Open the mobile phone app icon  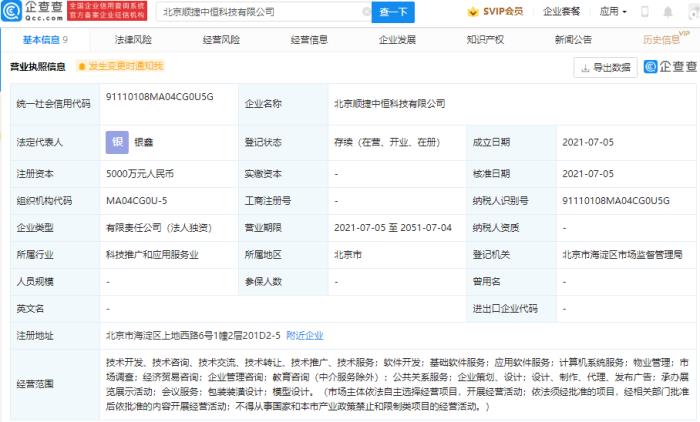click(x=643, y=13)
